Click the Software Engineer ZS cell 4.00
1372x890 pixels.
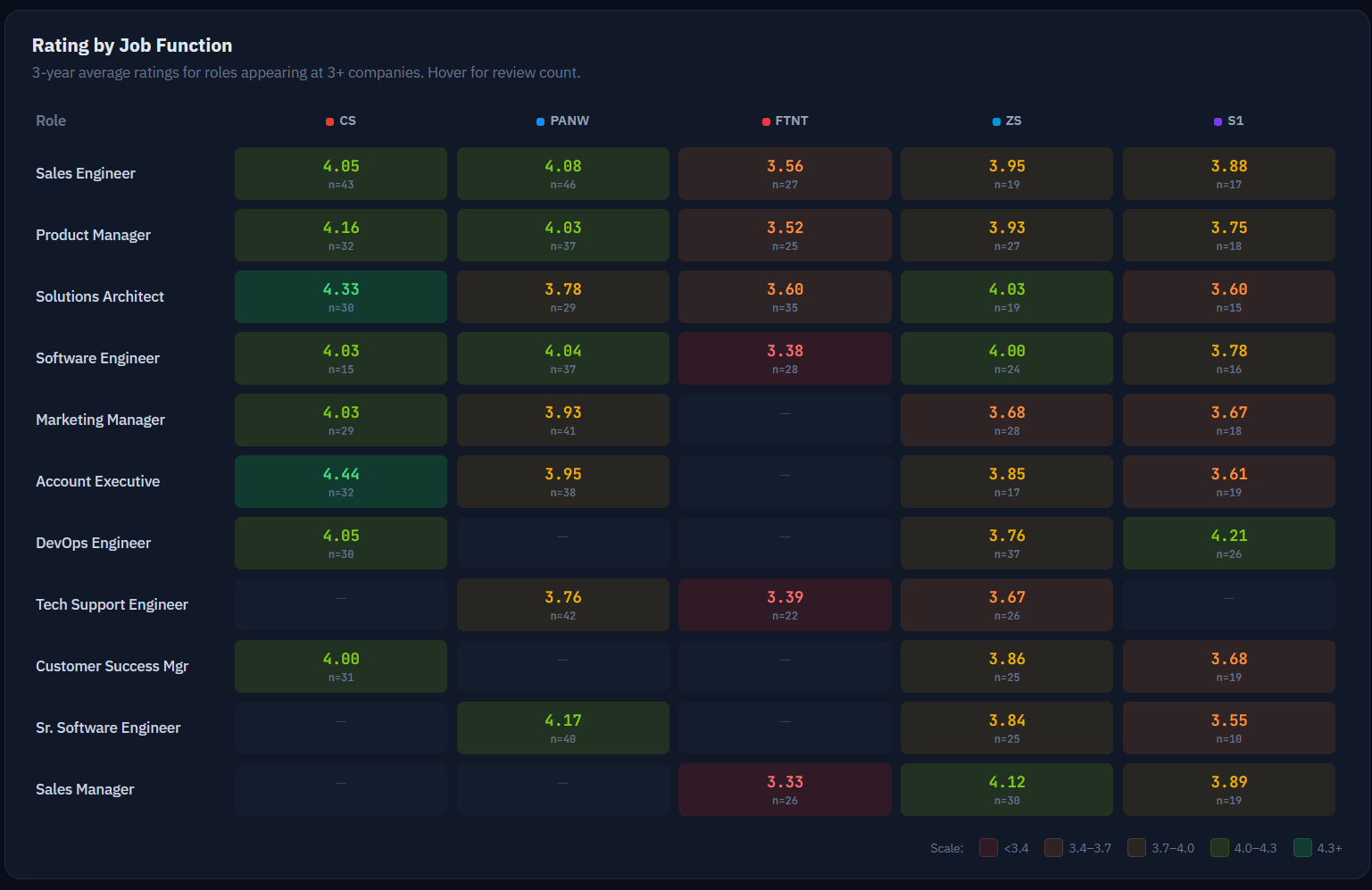coord(1007,358)
